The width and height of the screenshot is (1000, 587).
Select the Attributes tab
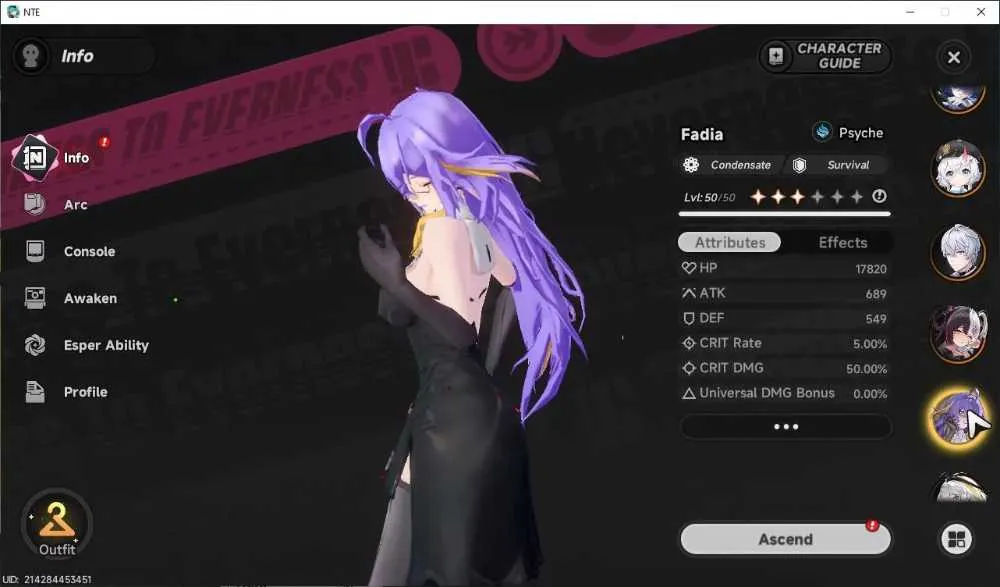click(x=730, y=242)
